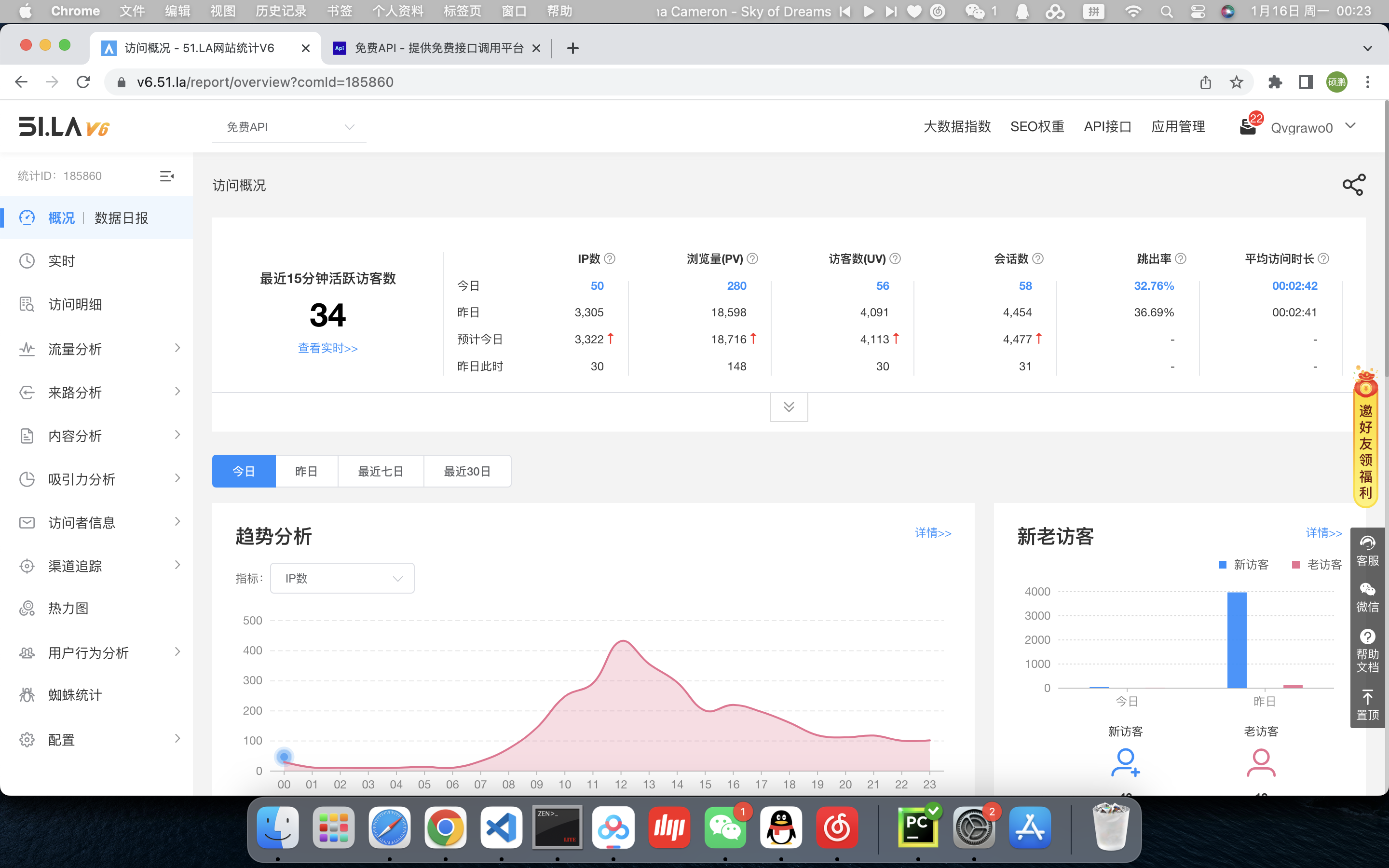Open PyCharm from the Dock
The width and height of the screenshot is (1389, 868).
pos(918,828)
